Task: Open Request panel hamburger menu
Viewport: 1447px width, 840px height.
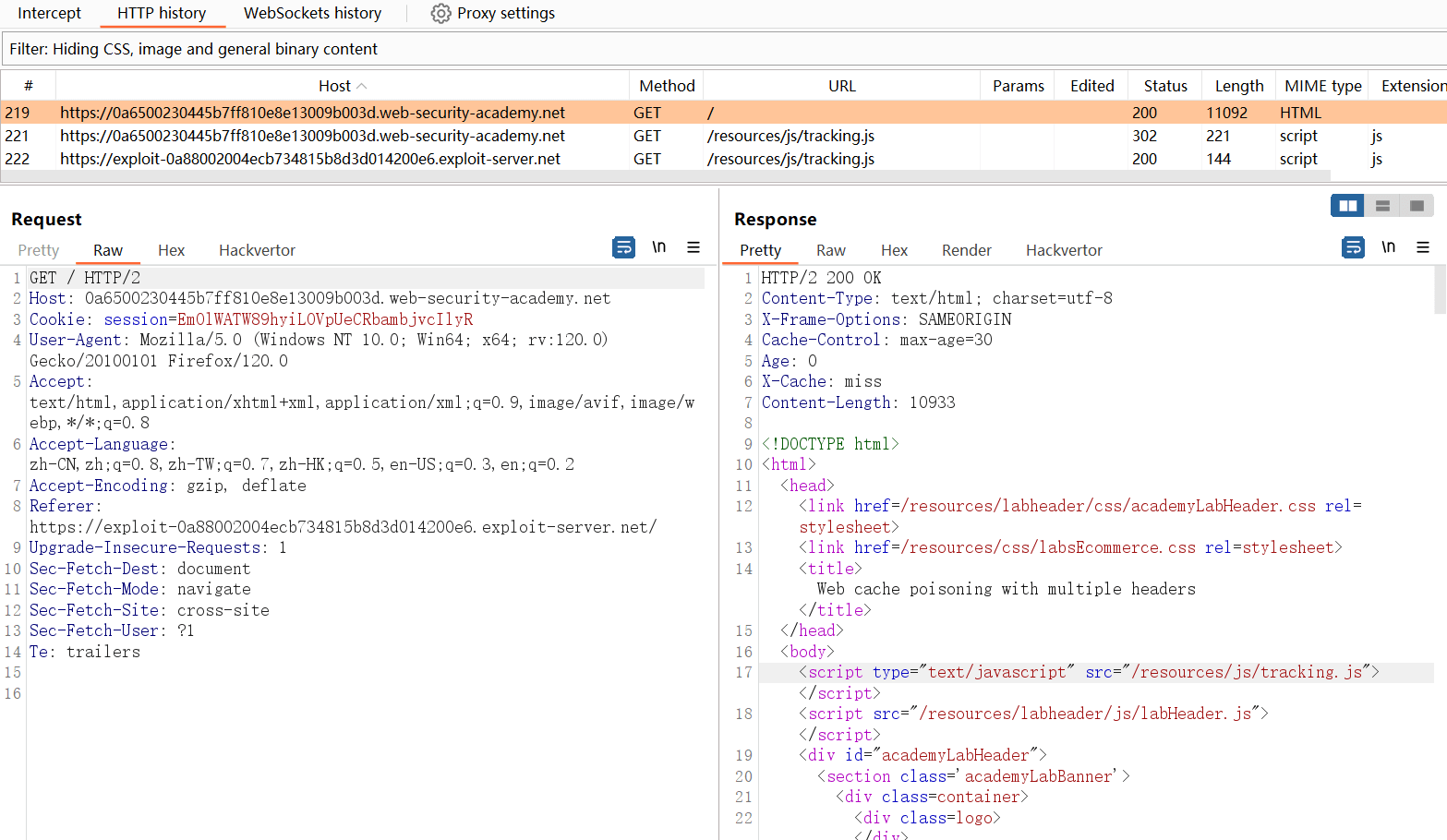Action: click(693, 247)
